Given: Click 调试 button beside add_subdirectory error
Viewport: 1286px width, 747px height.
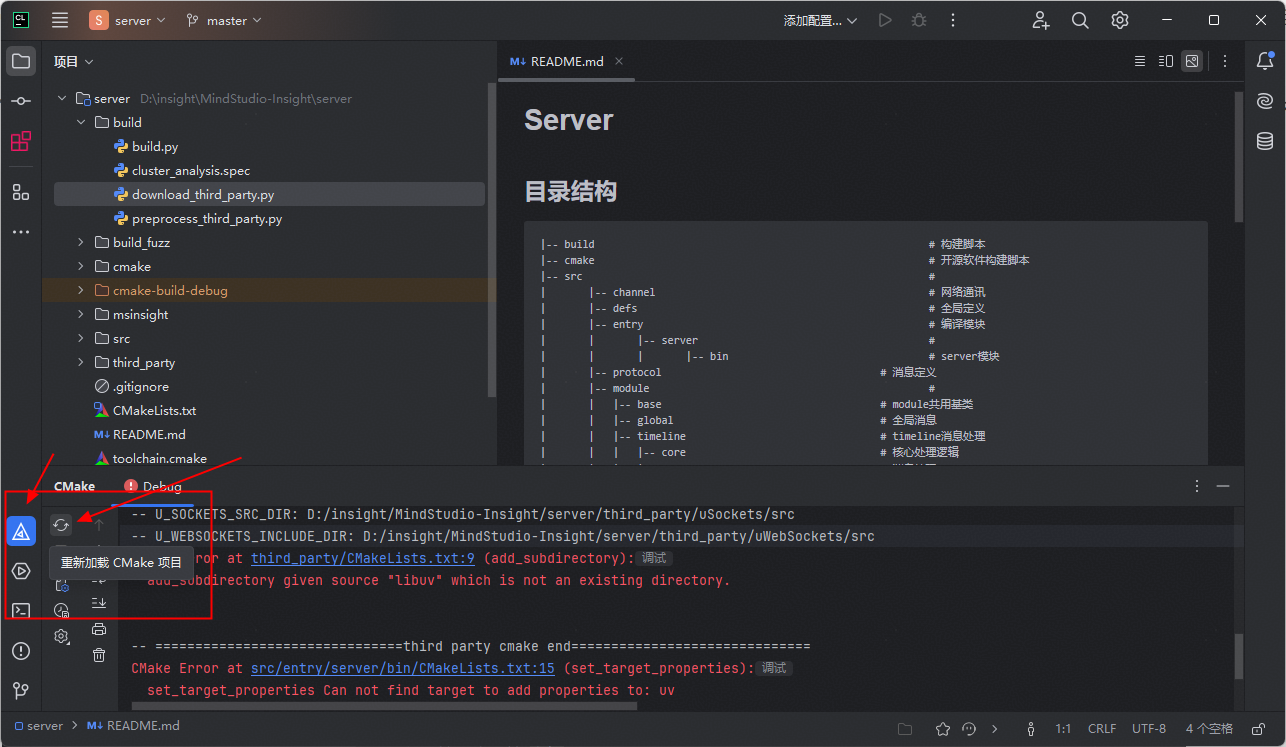Looking at the screenshot, I should coord(653,558).
